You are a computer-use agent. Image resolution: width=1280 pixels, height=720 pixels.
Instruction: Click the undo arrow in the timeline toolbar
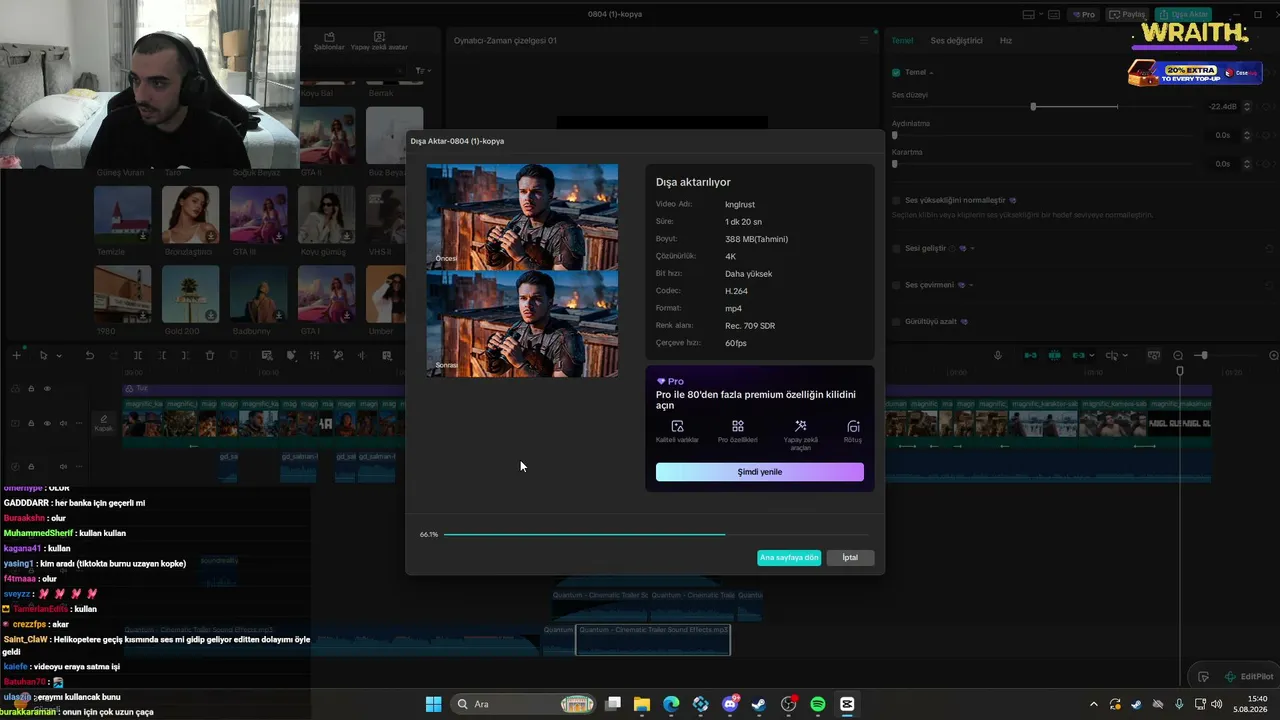[x=89, y=356]
